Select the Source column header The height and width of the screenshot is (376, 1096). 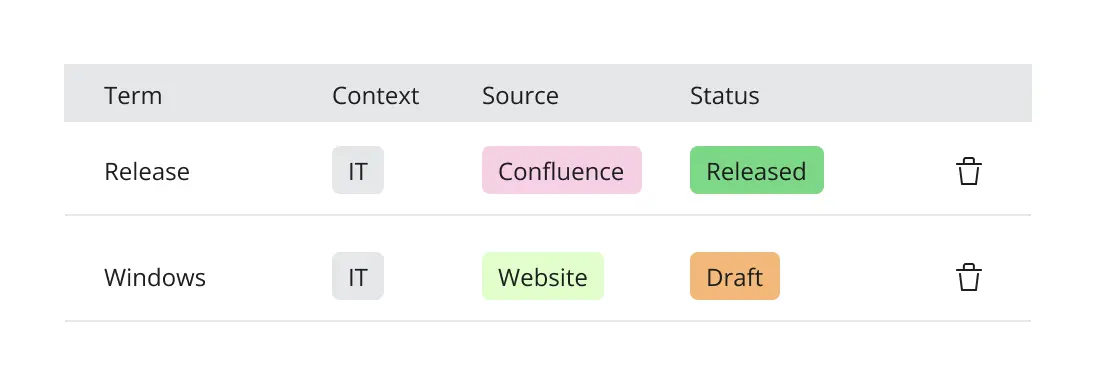click(520, 95)
